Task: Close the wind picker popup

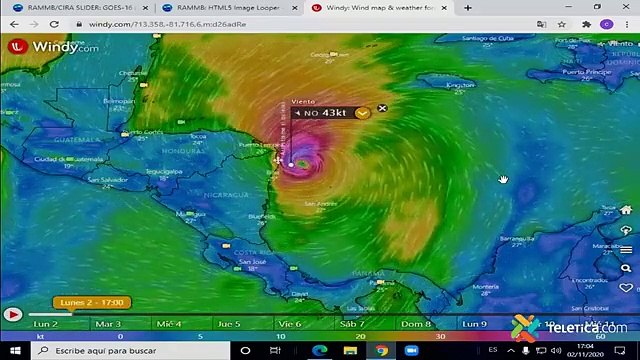Action: [382, 108]
